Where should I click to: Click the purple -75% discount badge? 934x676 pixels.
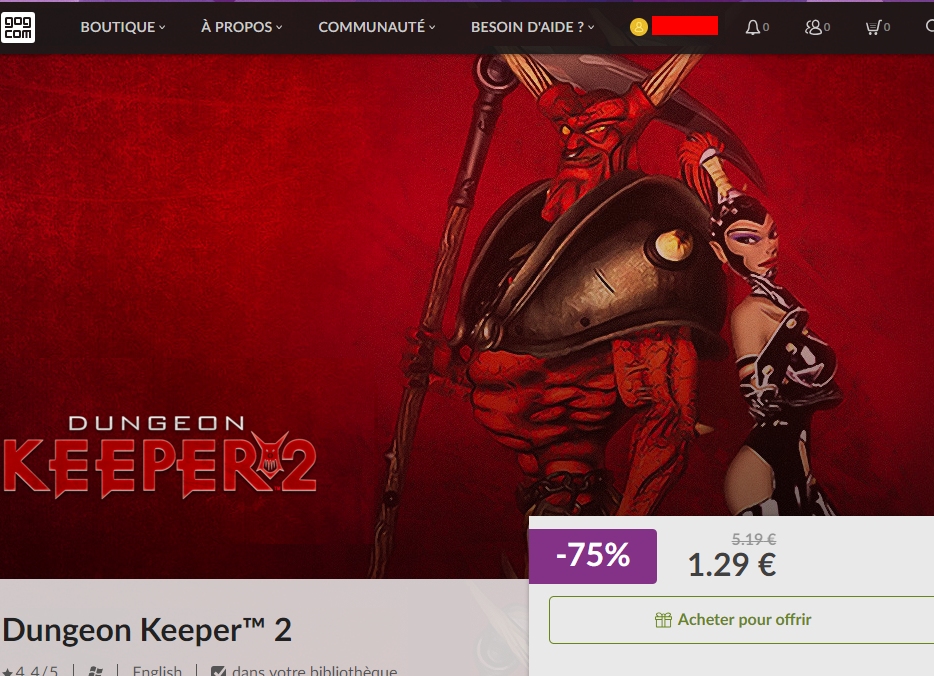pos(593,556)
